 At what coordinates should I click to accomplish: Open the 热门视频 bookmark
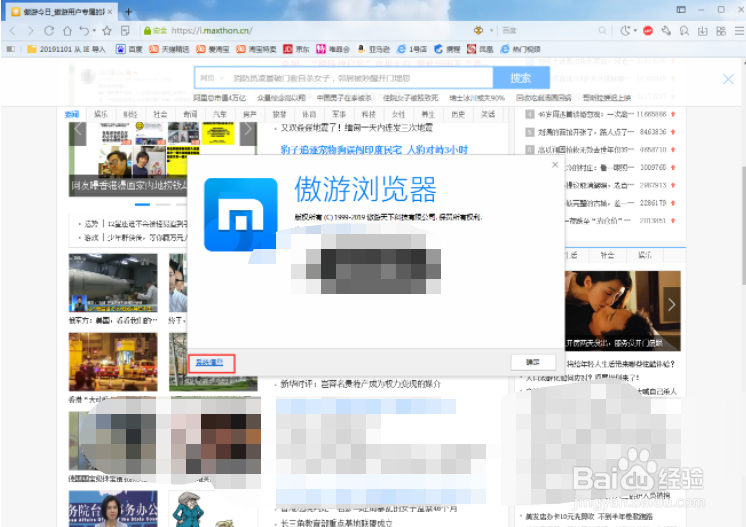[x=520, y=49]
